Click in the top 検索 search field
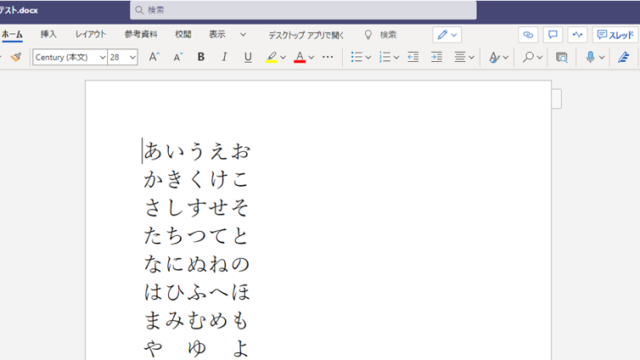Image resolution: width=640 pixels, height=360 pixels. 303,10
